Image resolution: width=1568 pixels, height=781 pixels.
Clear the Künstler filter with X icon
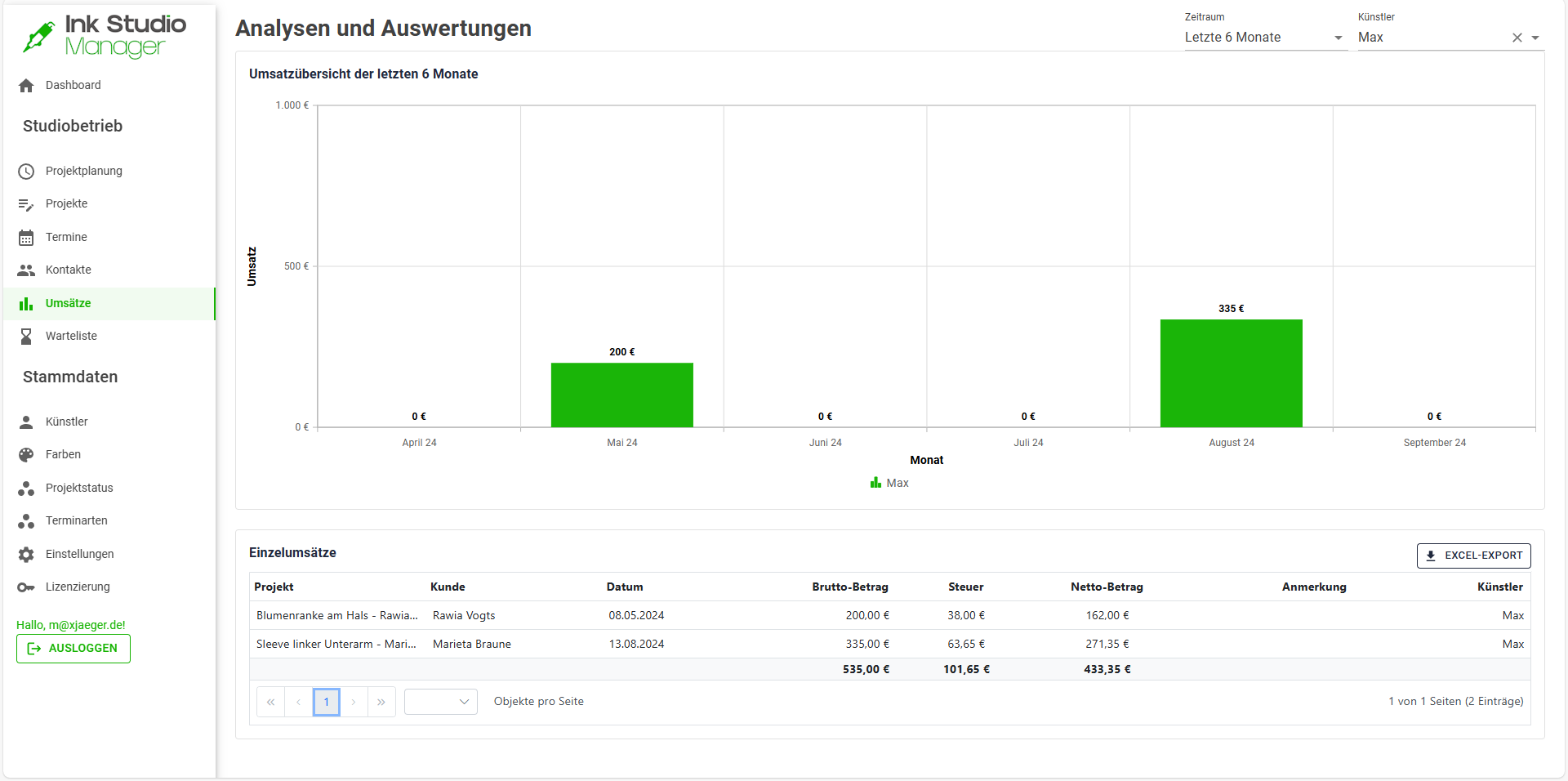tap(1517, 38)
